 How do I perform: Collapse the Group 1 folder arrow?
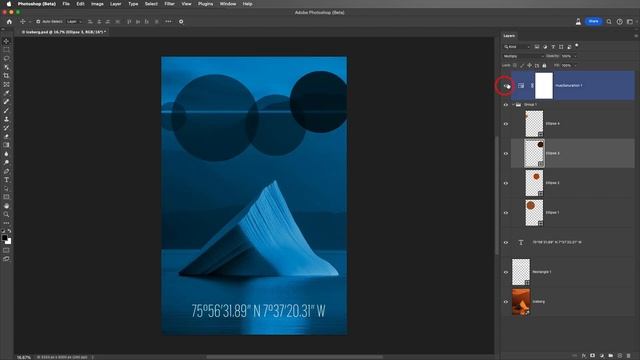click(x=513, y=105)
